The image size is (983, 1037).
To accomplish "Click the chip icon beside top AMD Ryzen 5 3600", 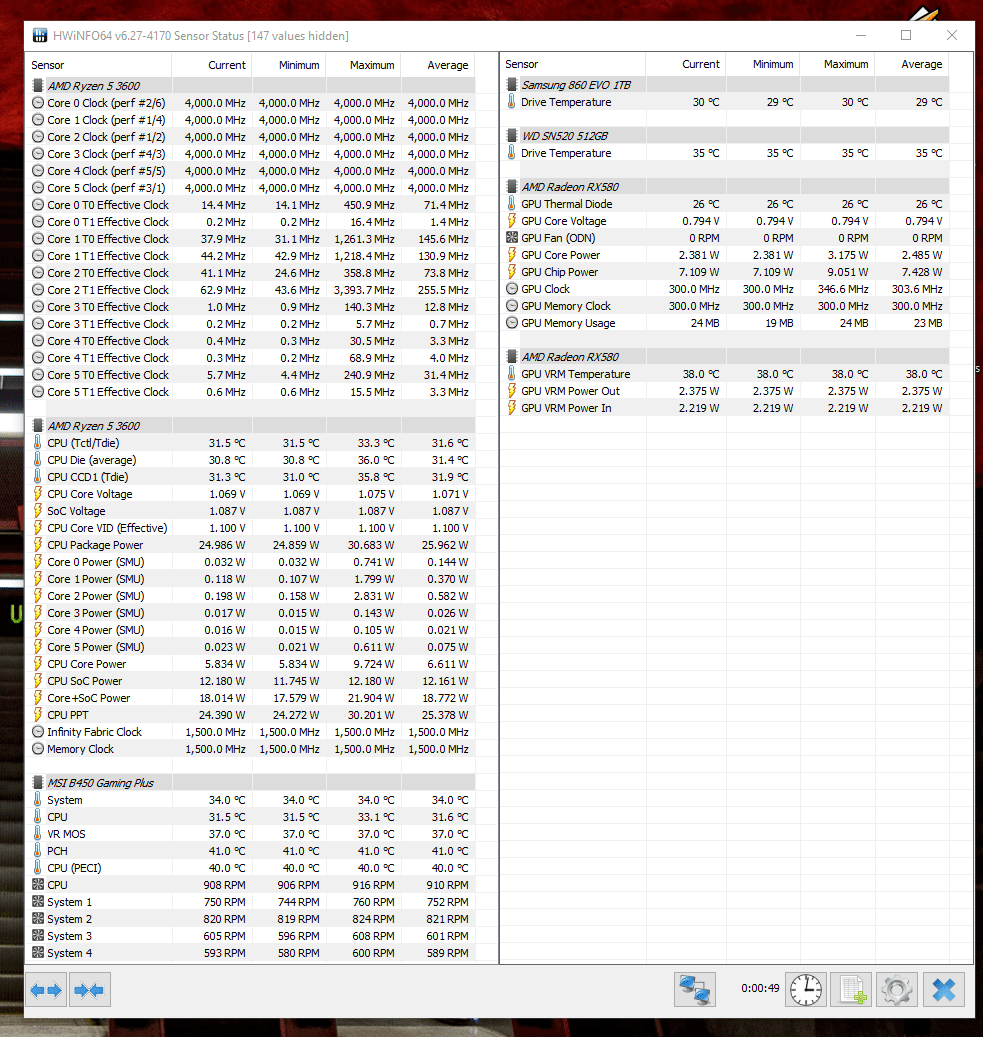I will tap(38, 85).
